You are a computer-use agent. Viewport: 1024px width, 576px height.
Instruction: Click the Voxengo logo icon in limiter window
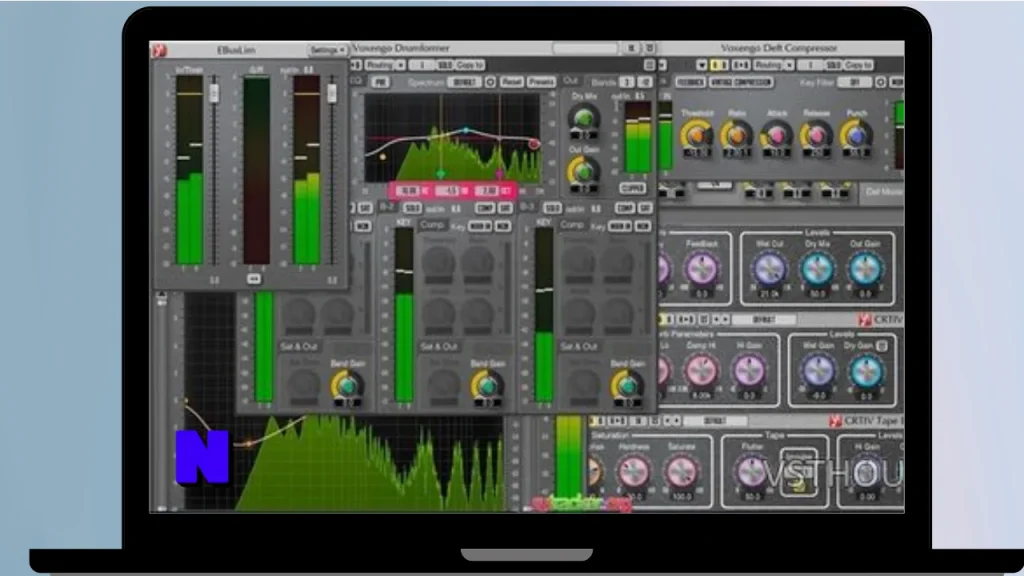coord(159,50)
